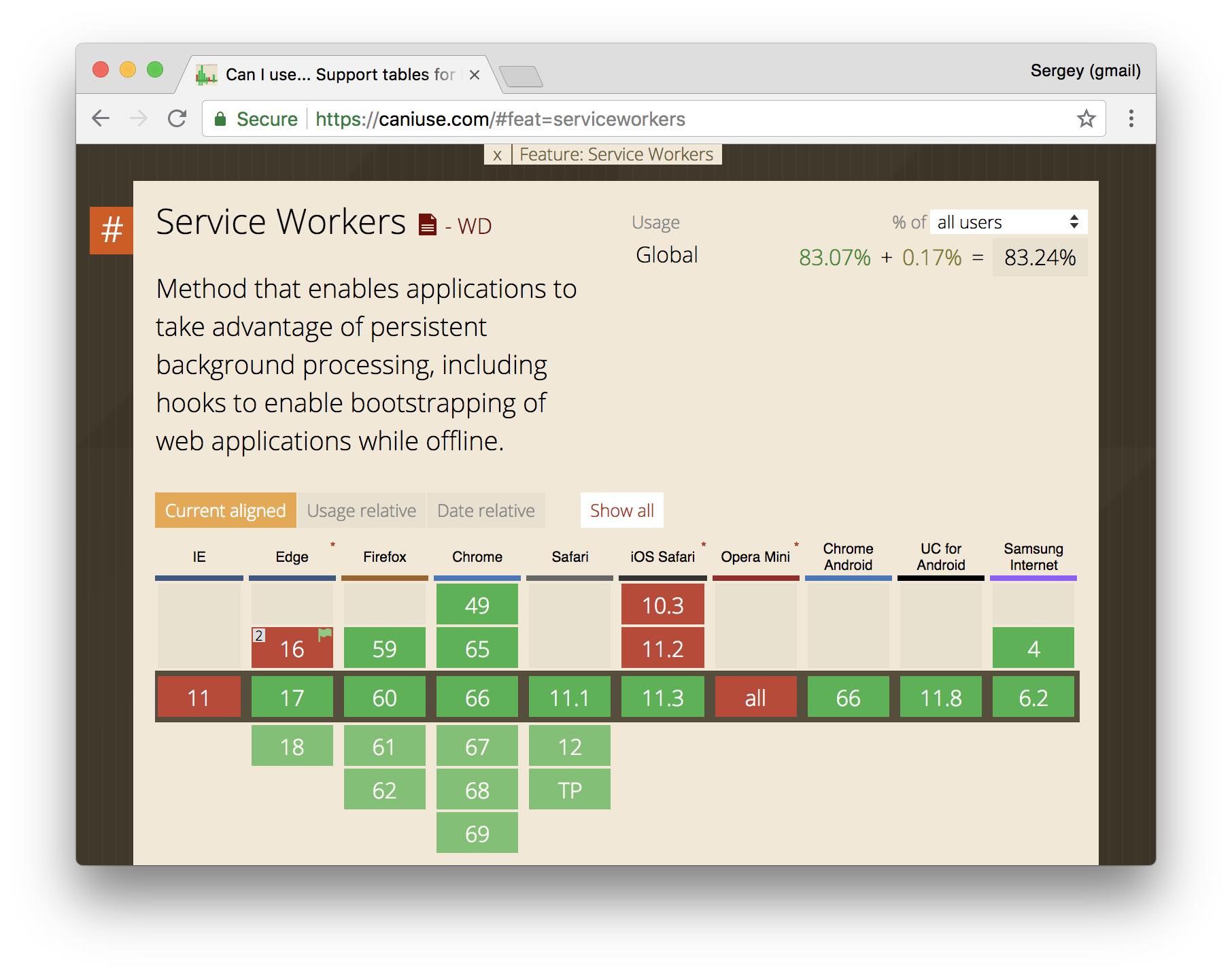Viewport: 1232px width, 974px height.
Task: Select the Edge 18 cell
Action: point(292,746)
